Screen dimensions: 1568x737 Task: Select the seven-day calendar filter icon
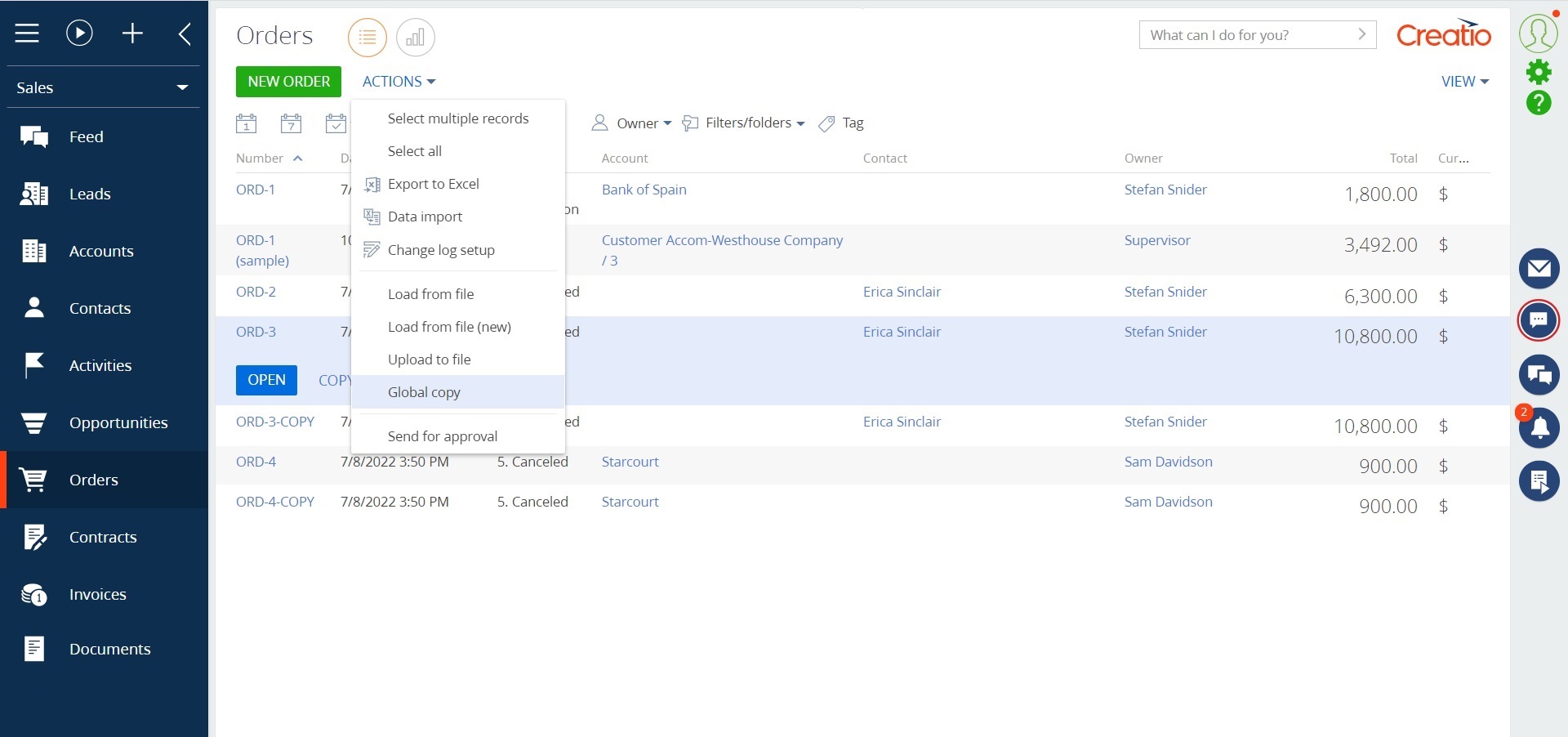click(x=292, y=123)
